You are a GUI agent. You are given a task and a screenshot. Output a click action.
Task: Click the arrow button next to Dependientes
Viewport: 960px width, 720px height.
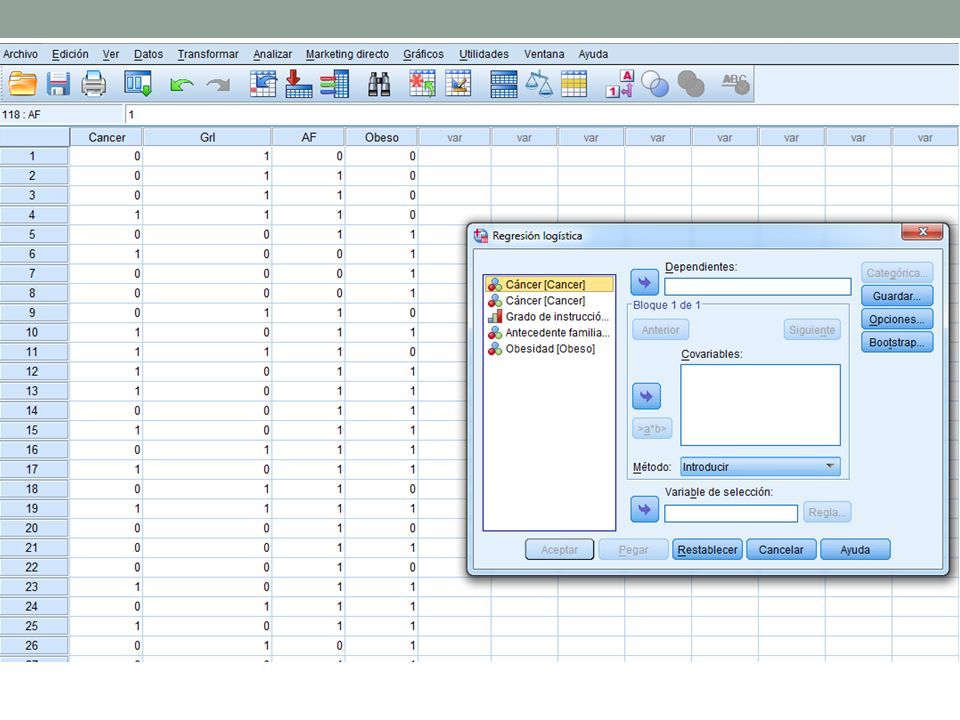tap(645, 283)
